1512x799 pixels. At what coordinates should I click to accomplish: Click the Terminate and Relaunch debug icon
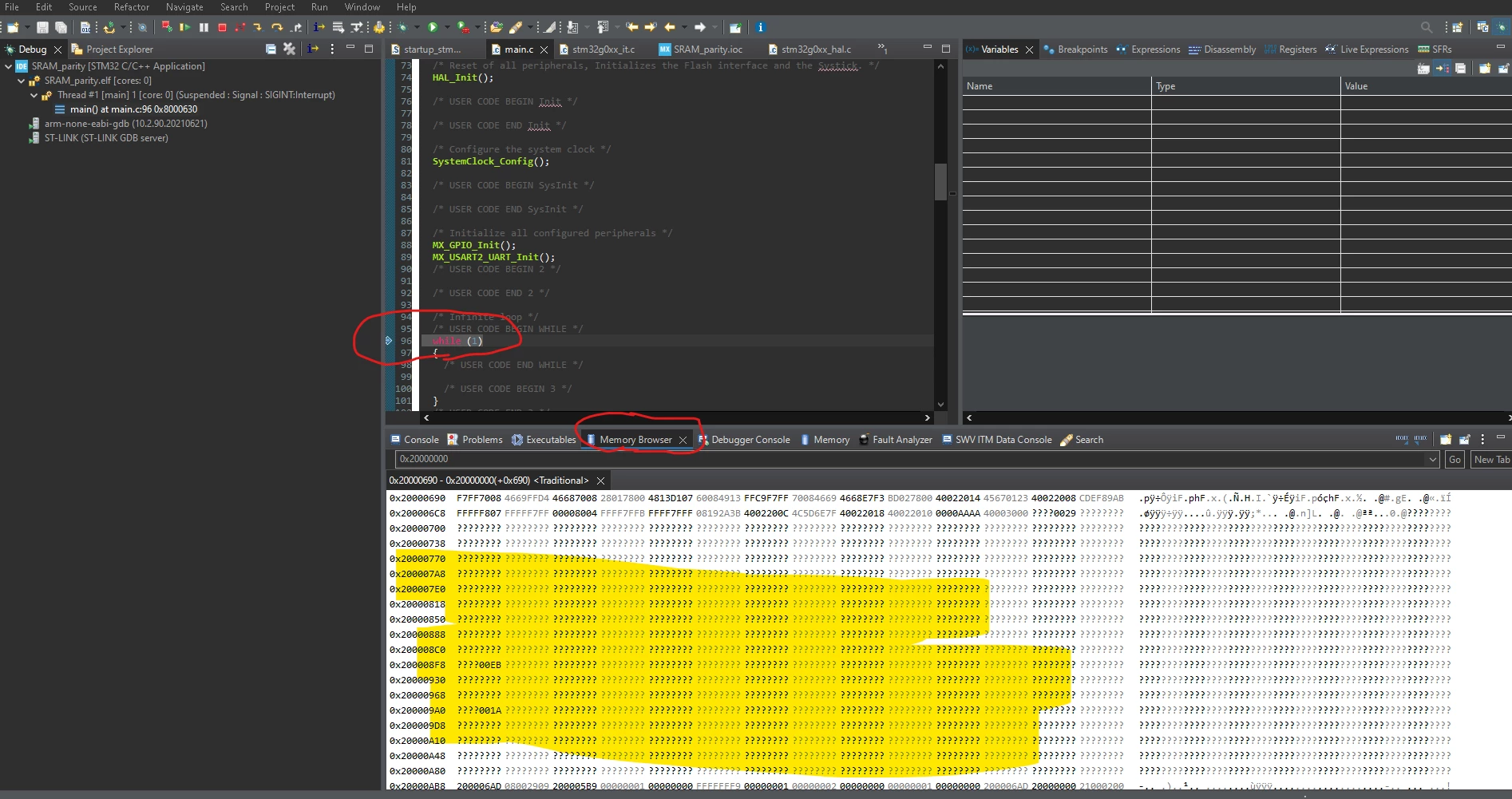(x=167, y=27)
